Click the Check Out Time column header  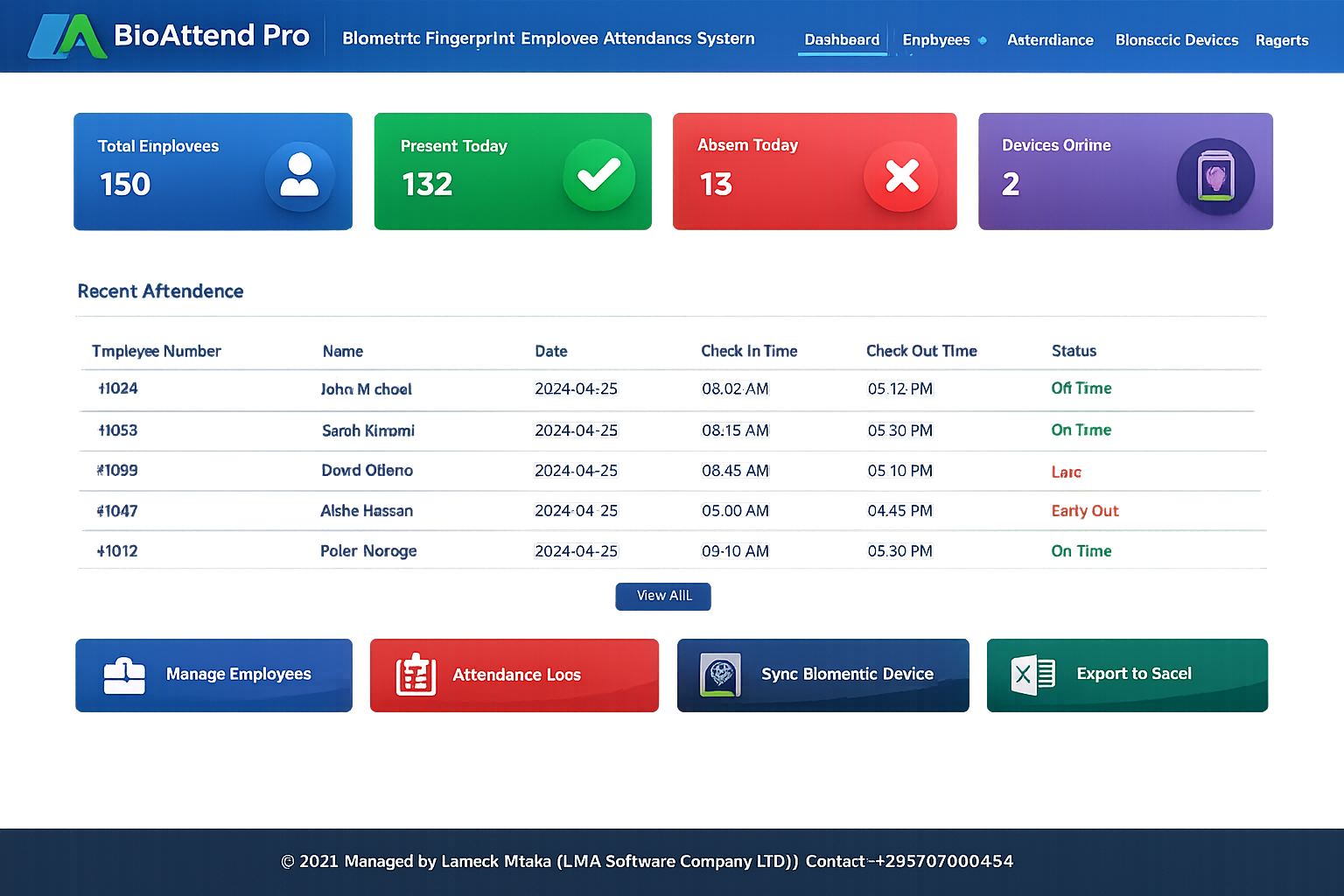click(921, 351)
